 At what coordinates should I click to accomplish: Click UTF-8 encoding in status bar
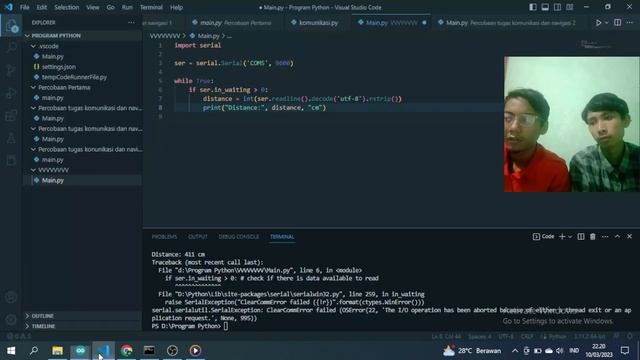[506, 336]
